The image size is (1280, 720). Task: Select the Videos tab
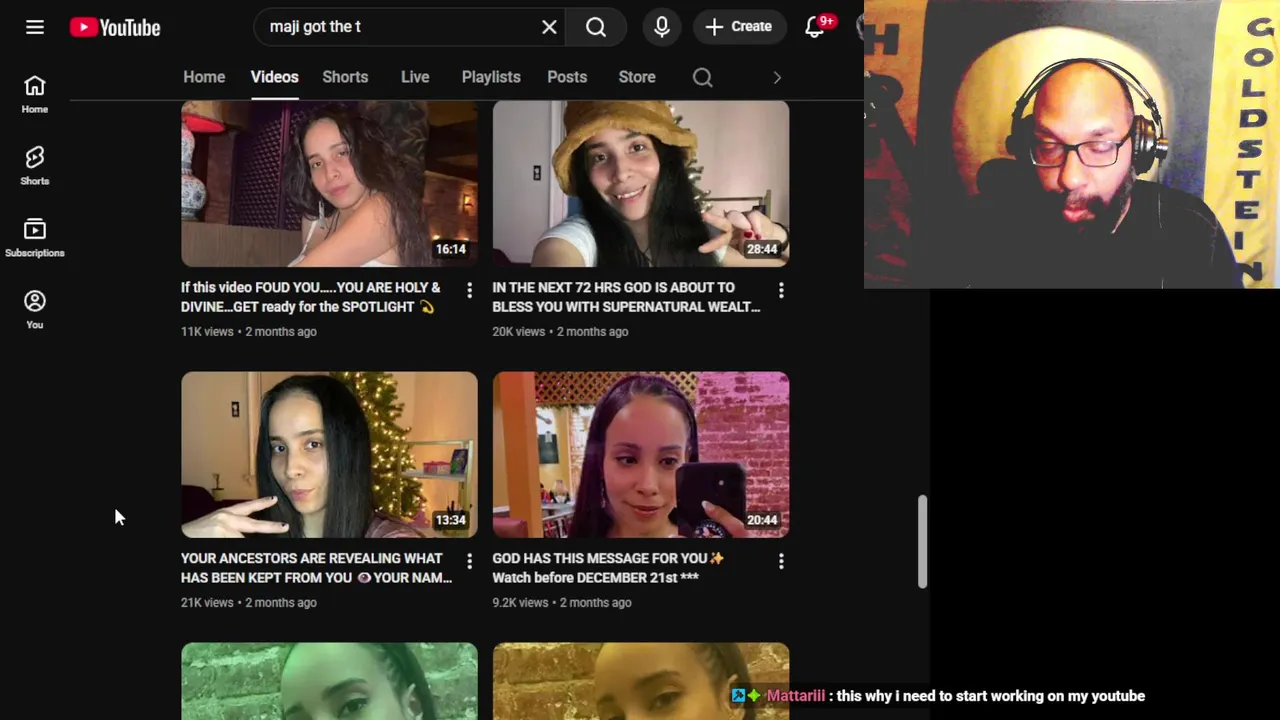point(274,77)
